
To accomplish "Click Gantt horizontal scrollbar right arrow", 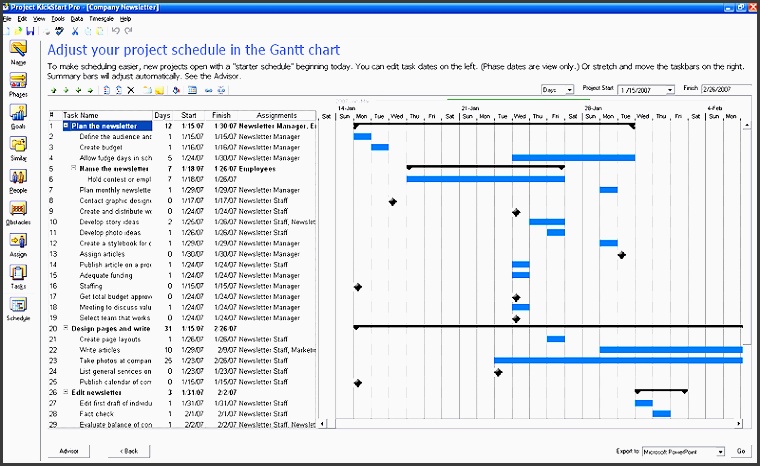I will pos(739,424).
